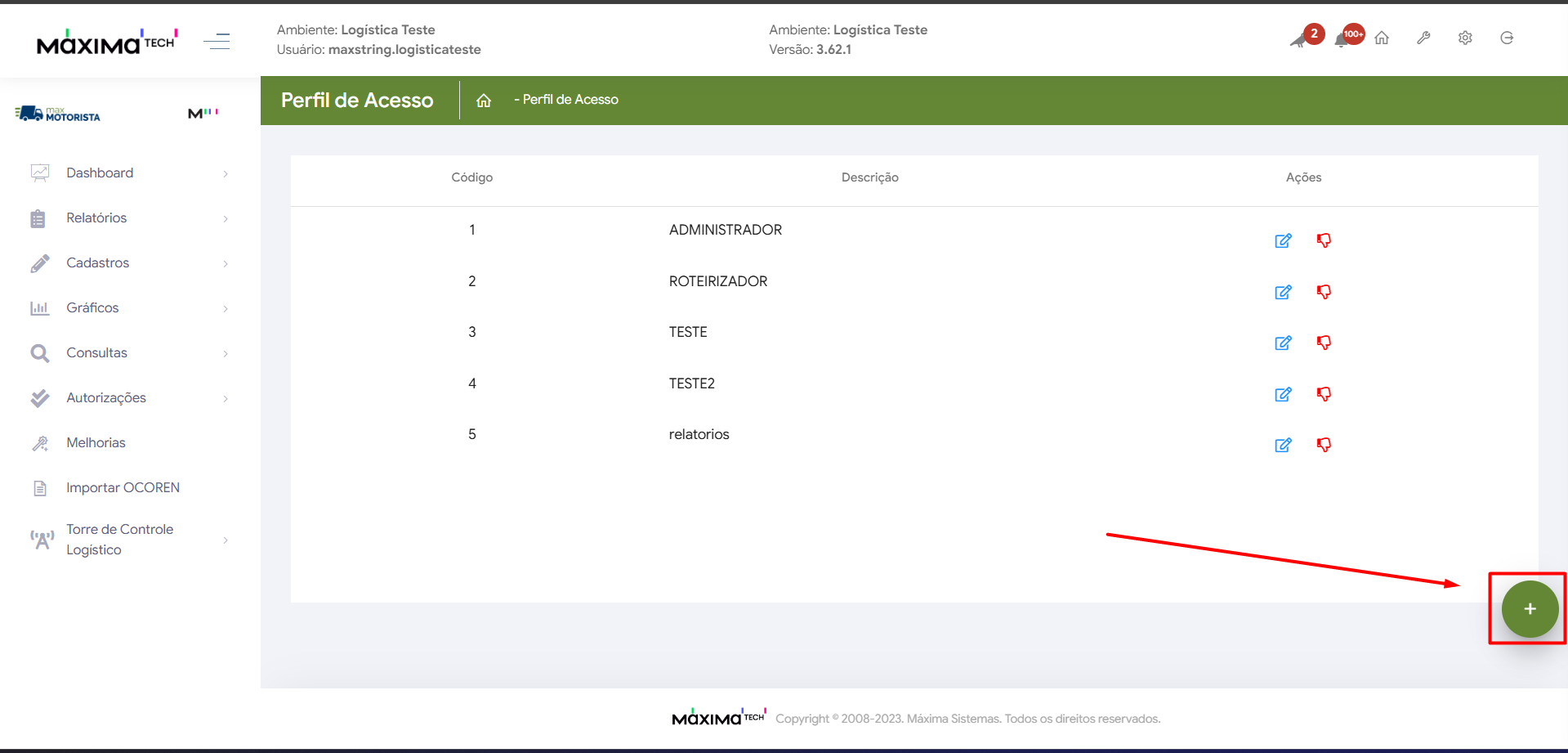Viewport: 1568px width, 753px height.
Task: Expand the Relatórios menu chevron
Action: pos(226,218)
